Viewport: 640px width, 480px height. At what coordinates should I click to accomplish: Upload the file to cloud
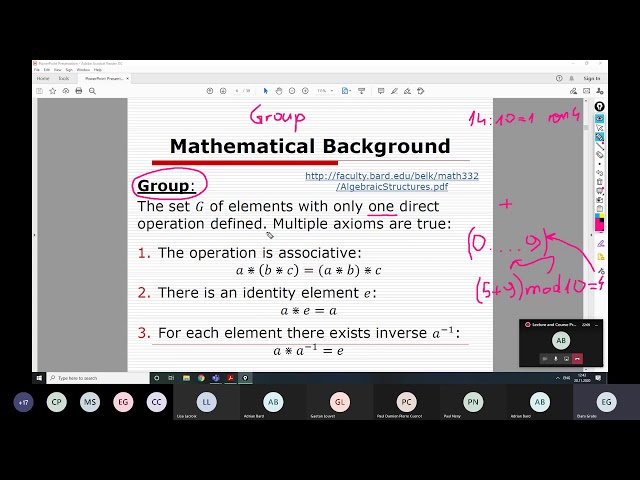coord(66,91)
